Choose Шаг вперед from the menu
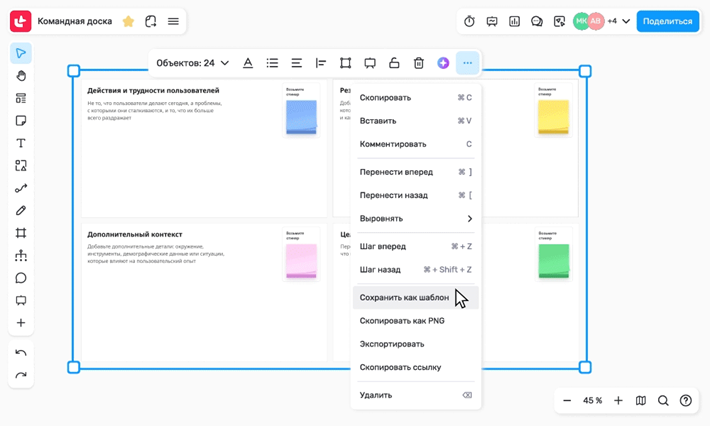Image resolution: width=710 pixels, height=426 pixels. click(x=416, y=246)
